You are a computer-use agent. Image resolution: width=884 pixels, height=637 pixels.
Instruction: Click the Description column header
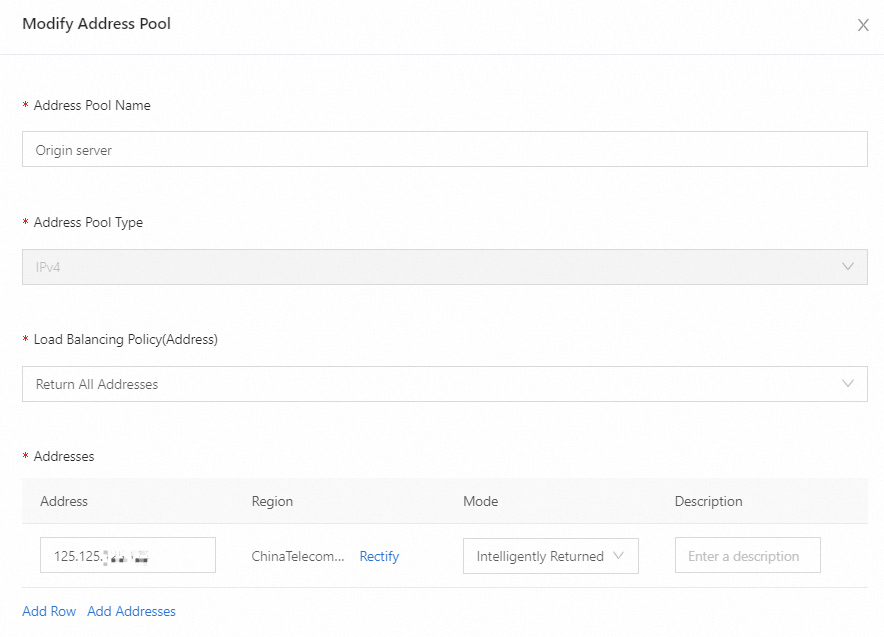pyautogui.click(x=708, y=501)
